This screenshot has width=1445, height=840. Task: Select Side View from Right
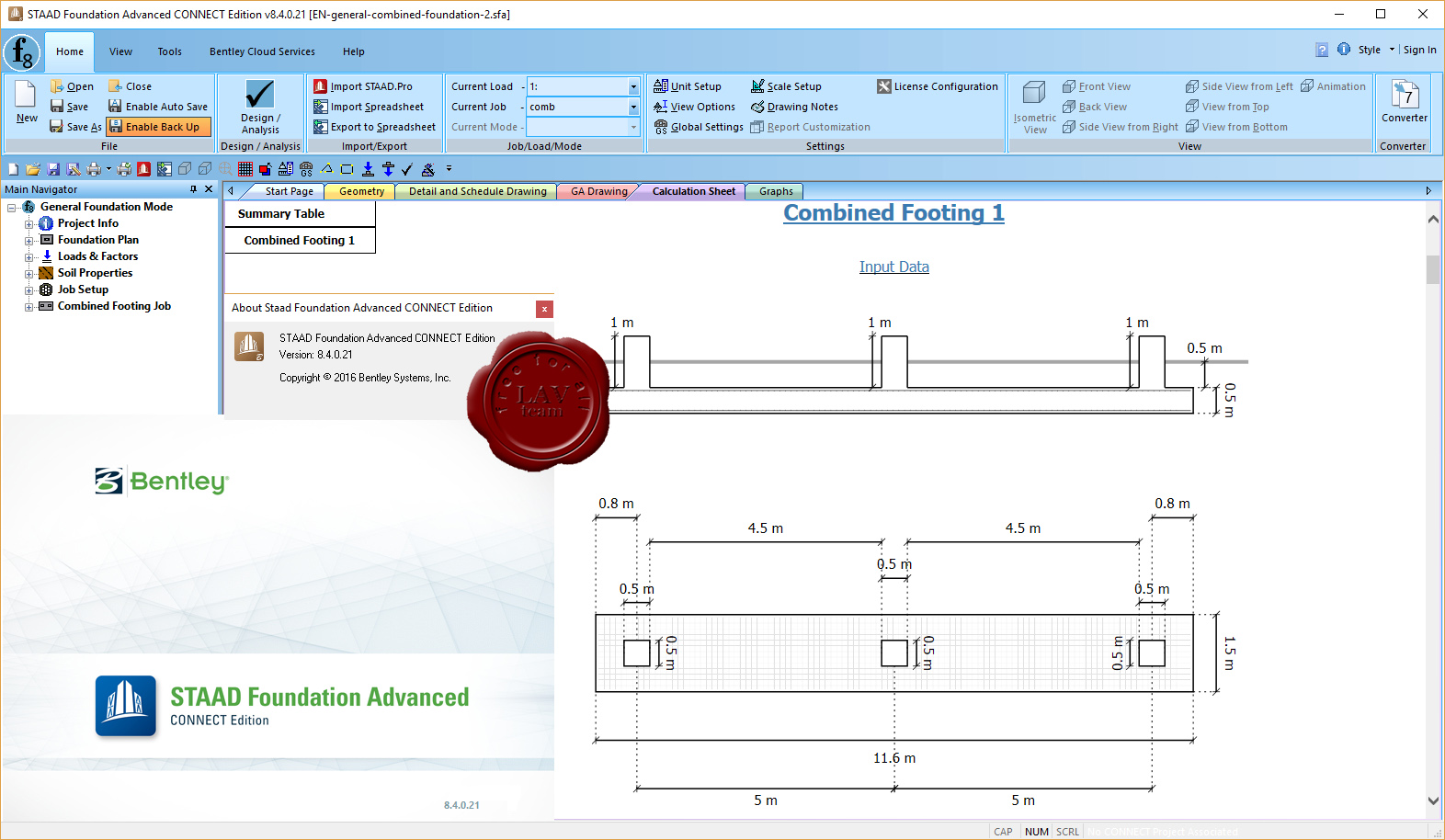1121,127
